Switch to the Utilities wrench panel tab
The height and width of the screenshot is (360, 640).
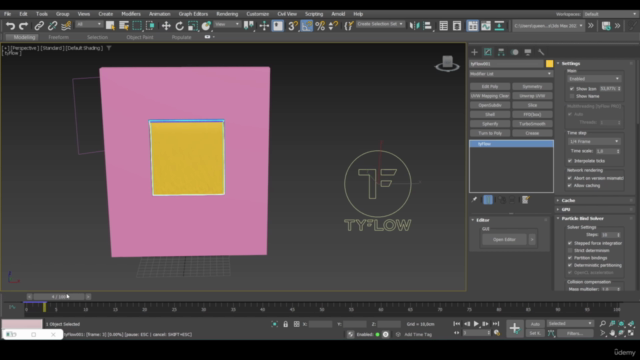(541, 52)
